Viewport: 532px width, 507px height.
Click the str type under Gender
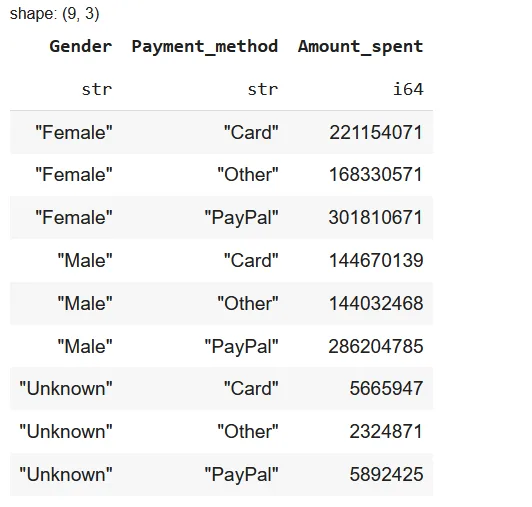(x=97, y=90)
